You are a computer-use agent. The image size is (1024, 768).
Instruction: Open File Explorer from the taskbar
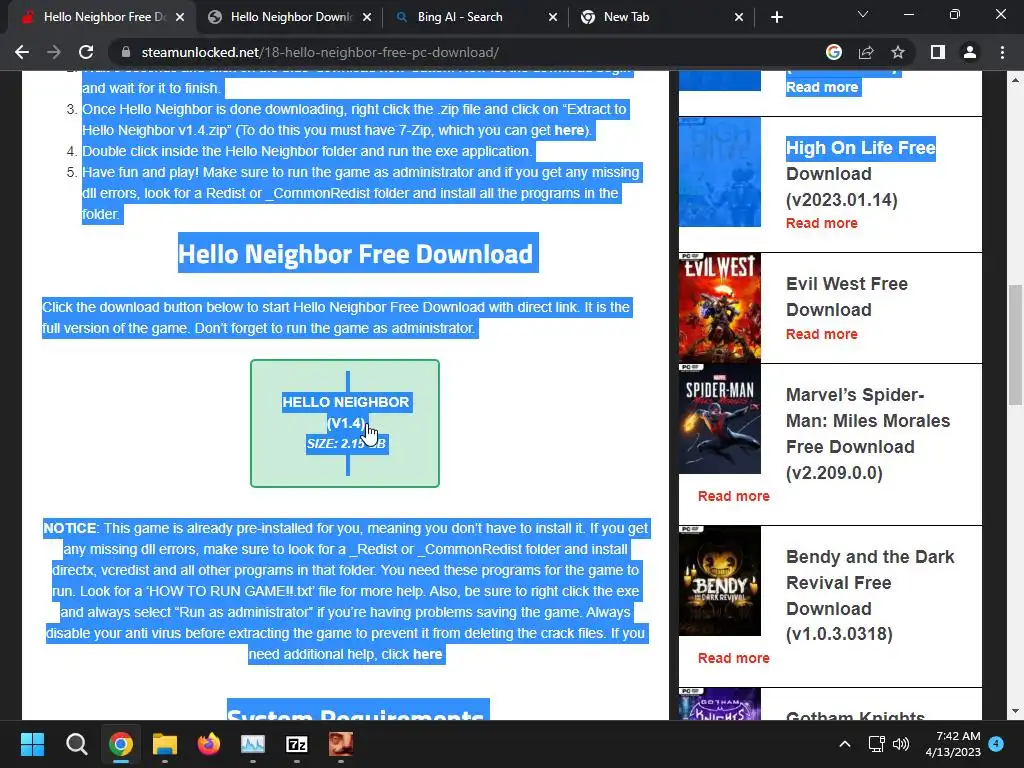pos(165,744)
